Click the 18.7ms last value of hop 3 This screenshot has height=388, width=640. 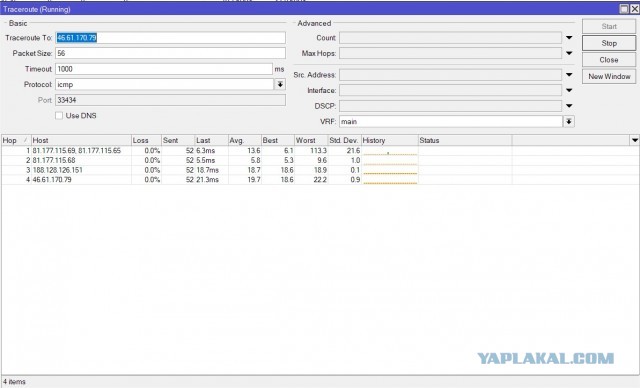[207, 170]
